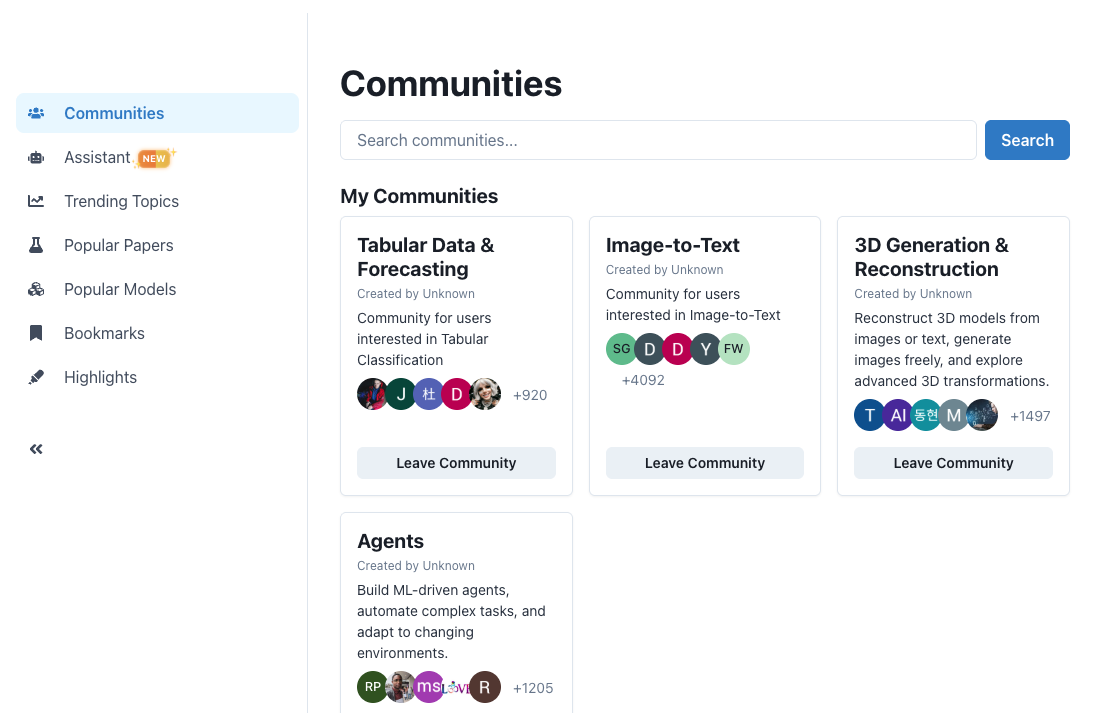Image resolution: width=1117 pixels, height=713 pixels.
Task: Click the RP avatar in the Agents community
Action: (x=372, y=687)
